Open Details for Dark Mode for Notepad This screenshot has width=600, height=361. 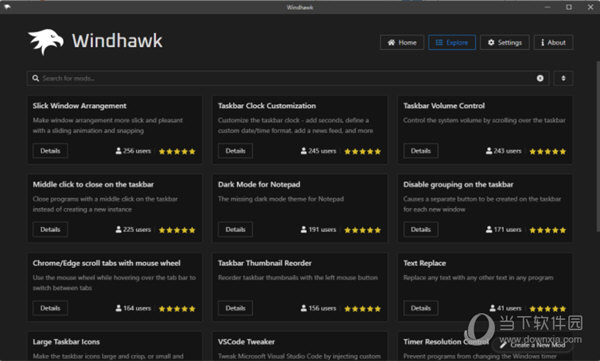pyautogui.click(x=235, y=230)
